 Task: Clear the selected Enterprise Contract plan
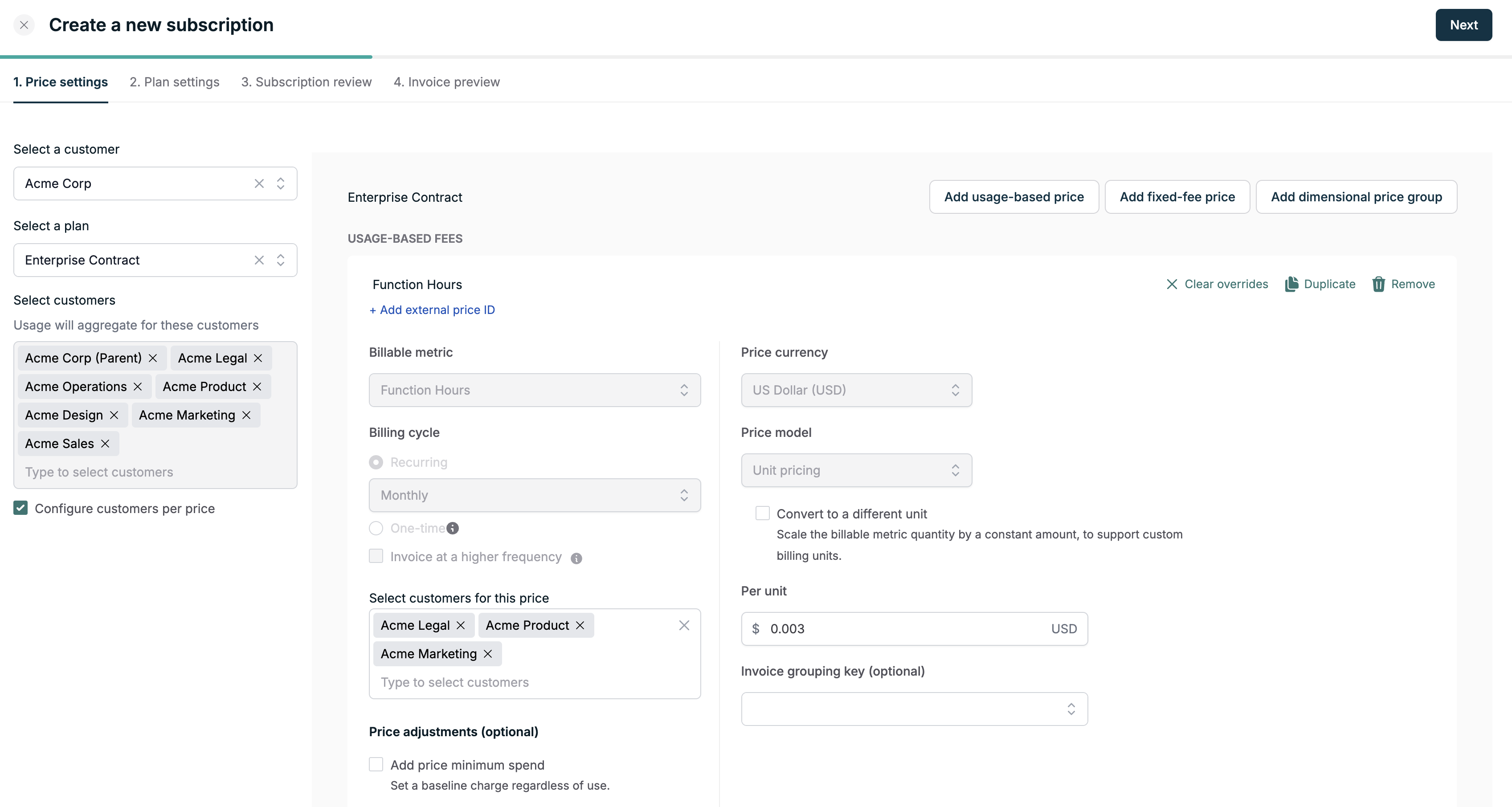[259, 259]
